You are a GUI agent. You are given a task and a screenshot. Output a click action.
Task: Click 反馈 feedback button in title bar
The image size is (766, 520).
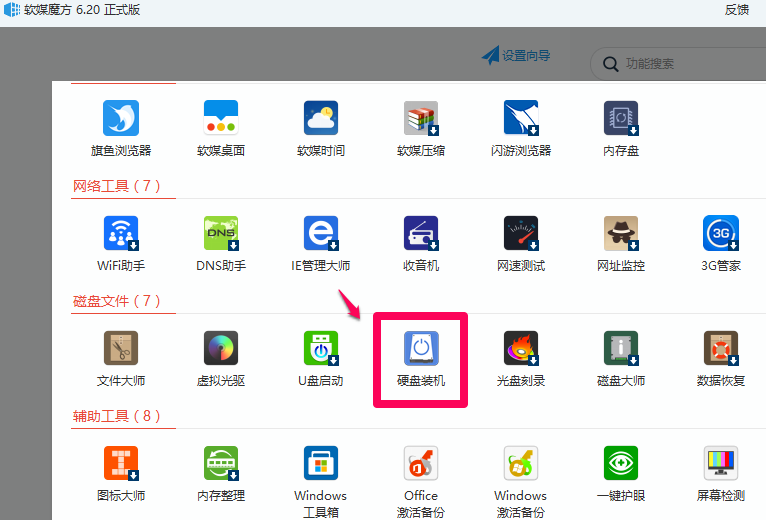tap(736, 10)
